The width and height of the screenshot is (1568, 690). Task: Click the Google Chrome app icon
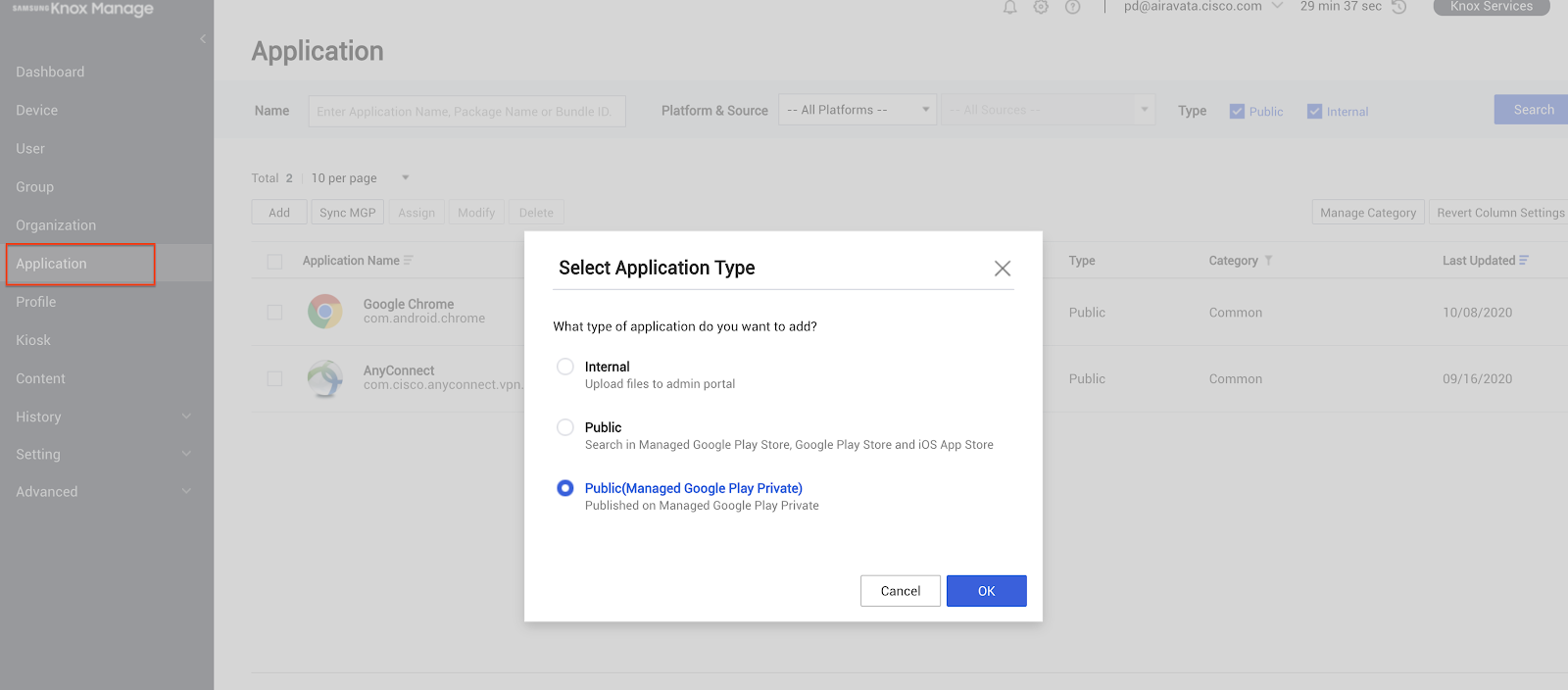click(325, 312)
